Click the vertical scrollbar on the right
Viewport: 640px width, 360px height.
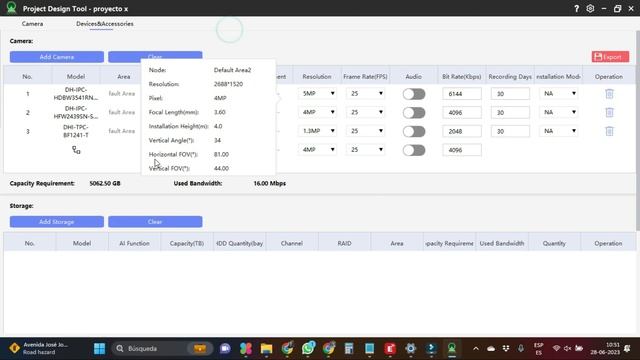coord(638,131)
